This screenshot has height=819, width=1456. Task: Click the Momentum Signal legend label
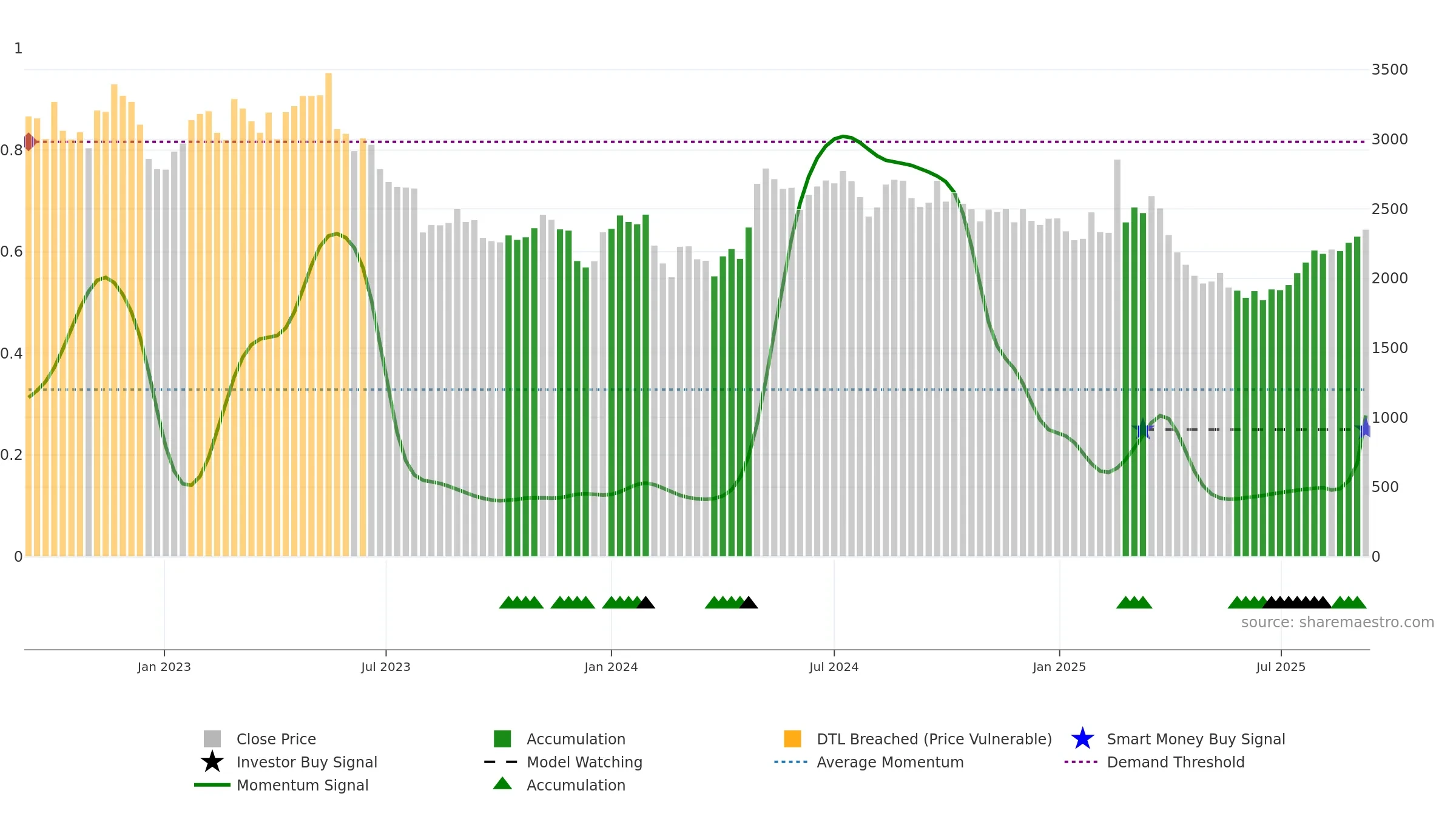pos(303,785)
